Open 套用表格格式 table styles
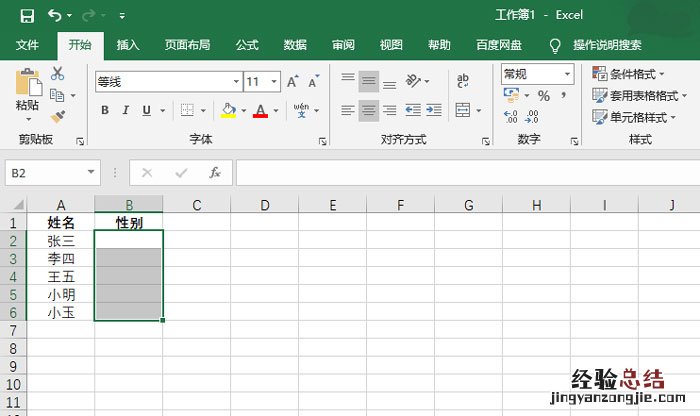 pyautogui.click(x=640, y=95)
